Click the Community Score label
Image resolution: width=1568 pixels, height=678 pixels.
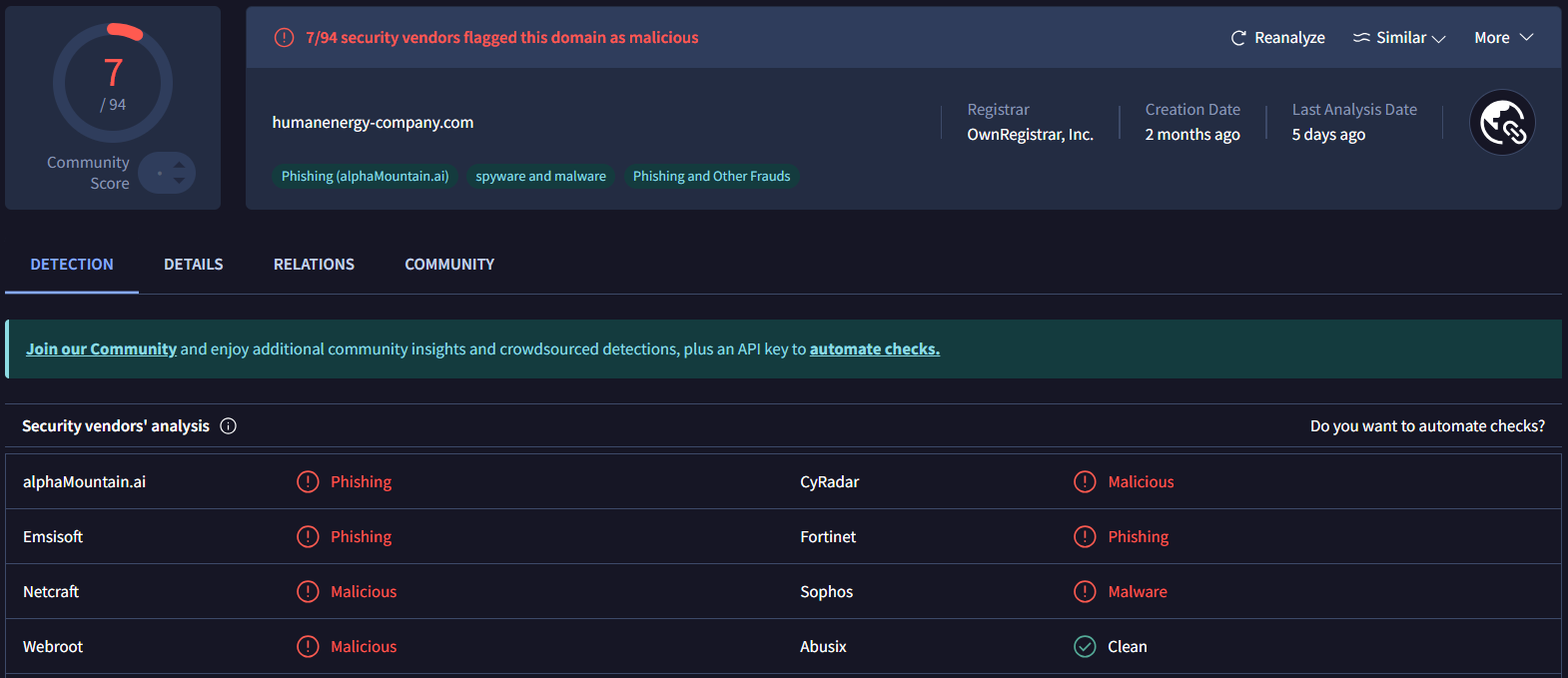click(88, 173)
